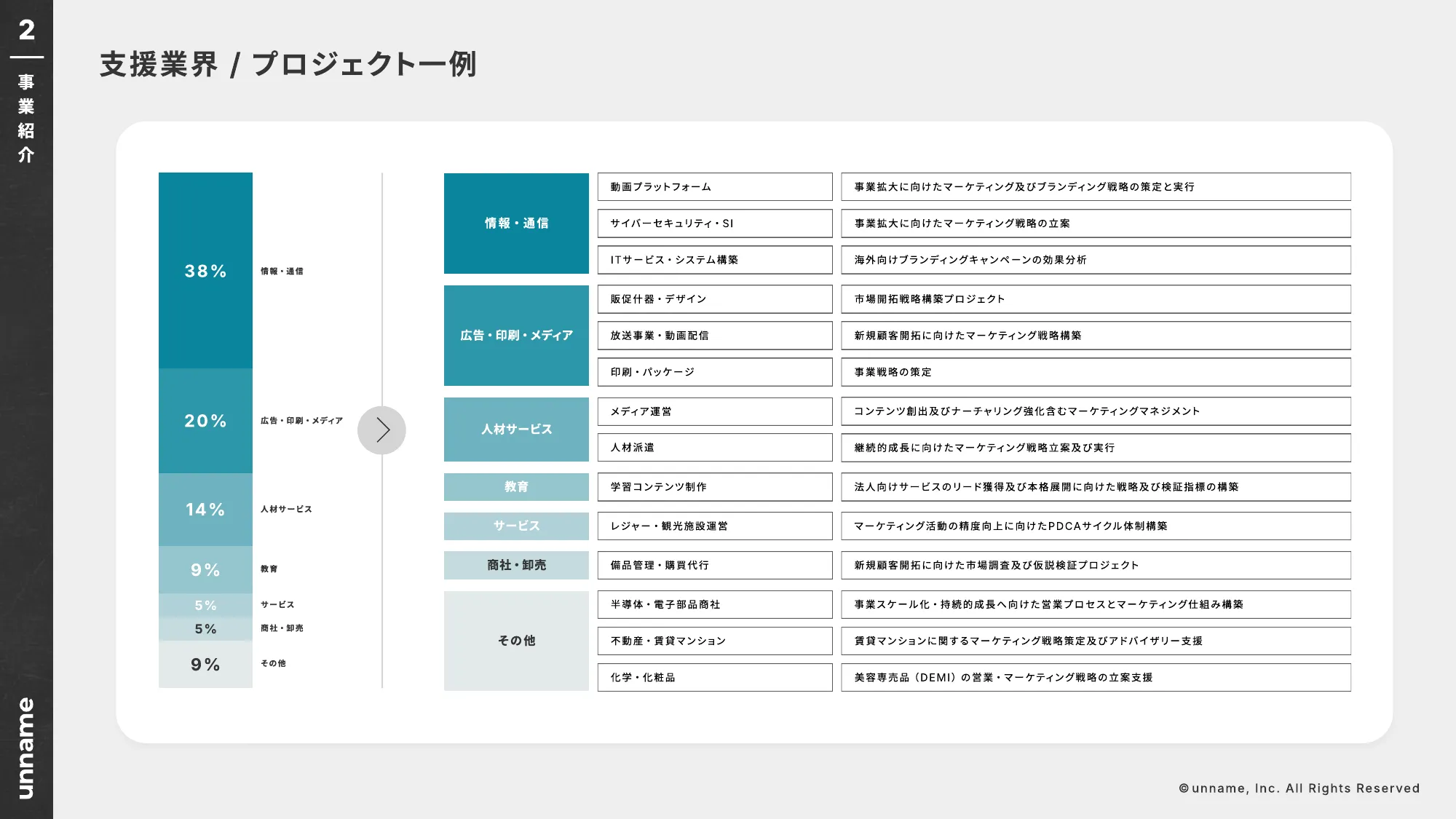Click the レジャー・観光施設運営 cell
Screen dimensions: 1456x819
point(715,526)
